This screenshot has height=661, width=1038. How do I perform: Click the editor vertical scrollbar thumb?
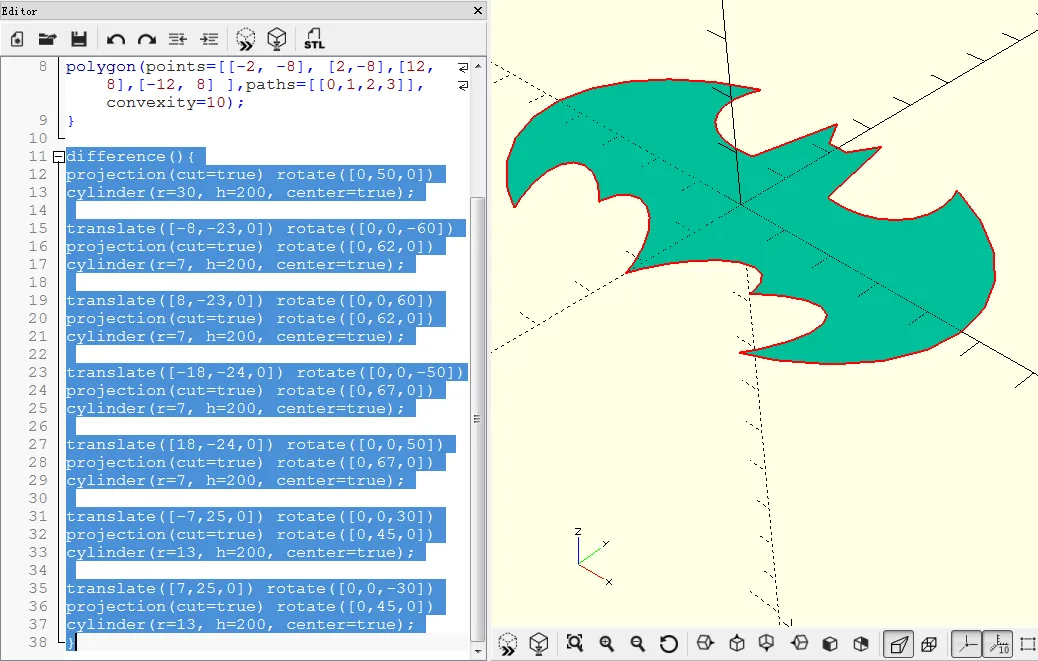(x=478, y=419)
